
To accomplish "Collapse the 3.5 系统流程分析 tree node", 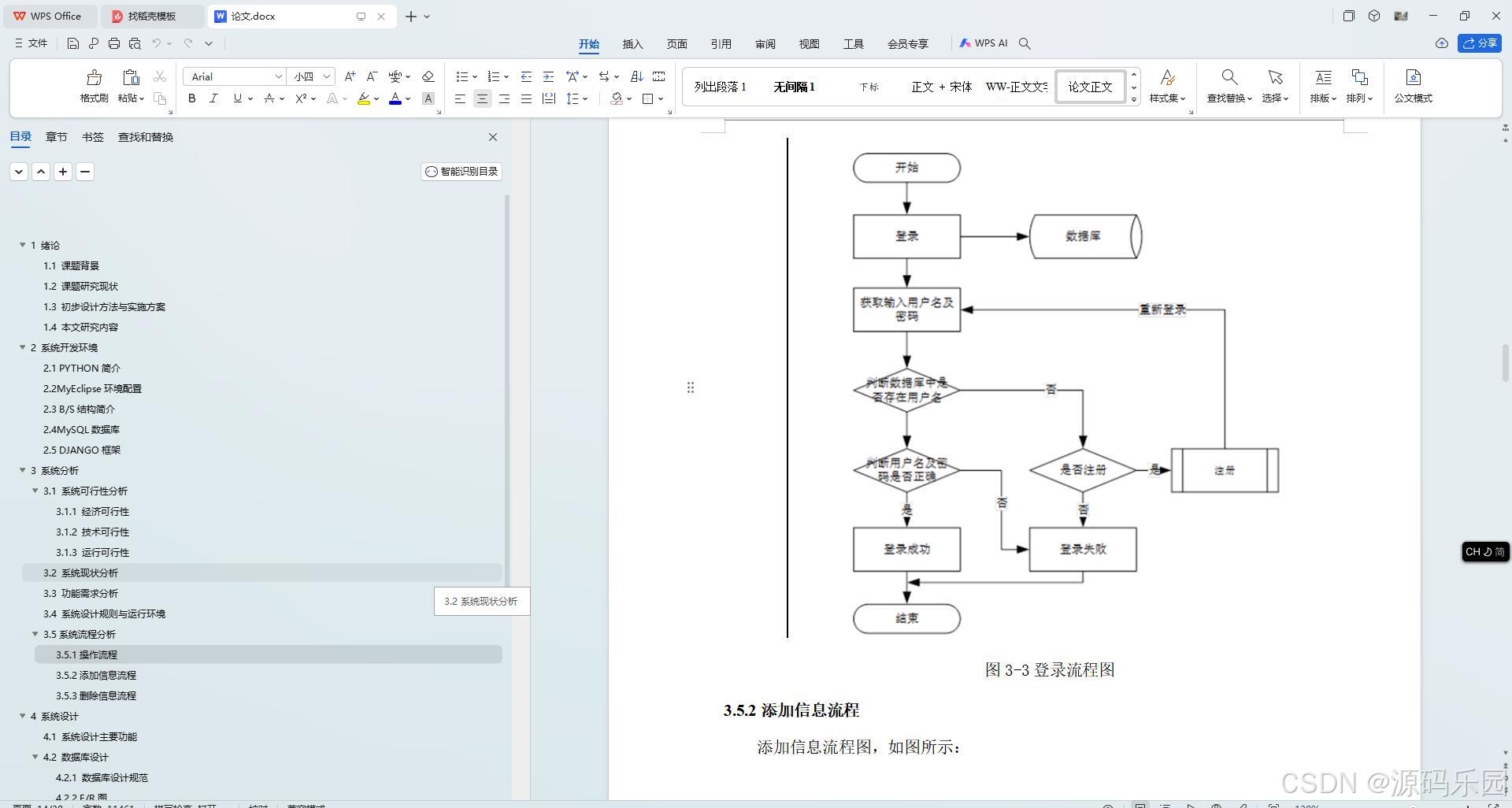I will tap(35, 634).
